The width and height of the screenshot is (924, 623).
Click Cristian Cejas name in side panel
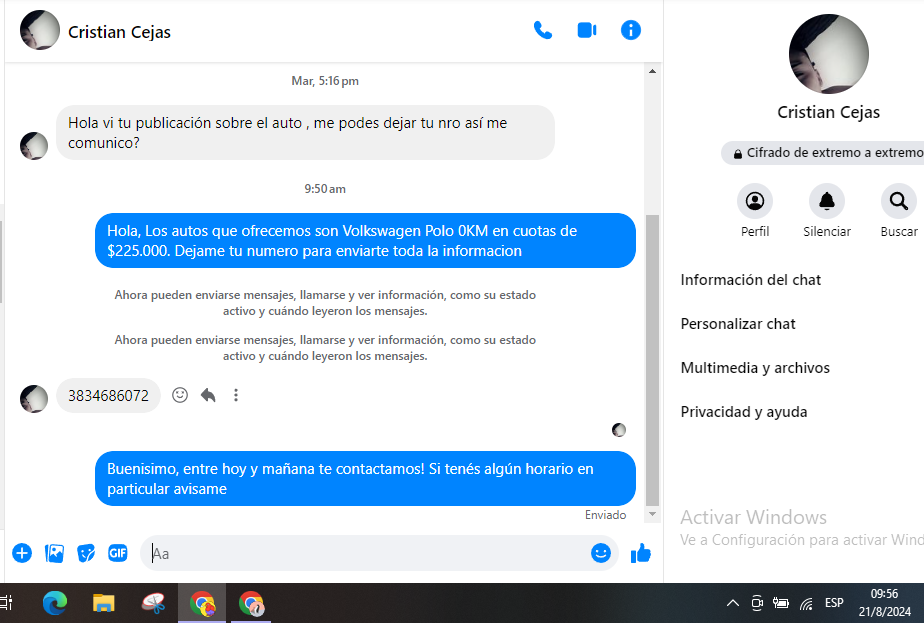click(828, 112)
